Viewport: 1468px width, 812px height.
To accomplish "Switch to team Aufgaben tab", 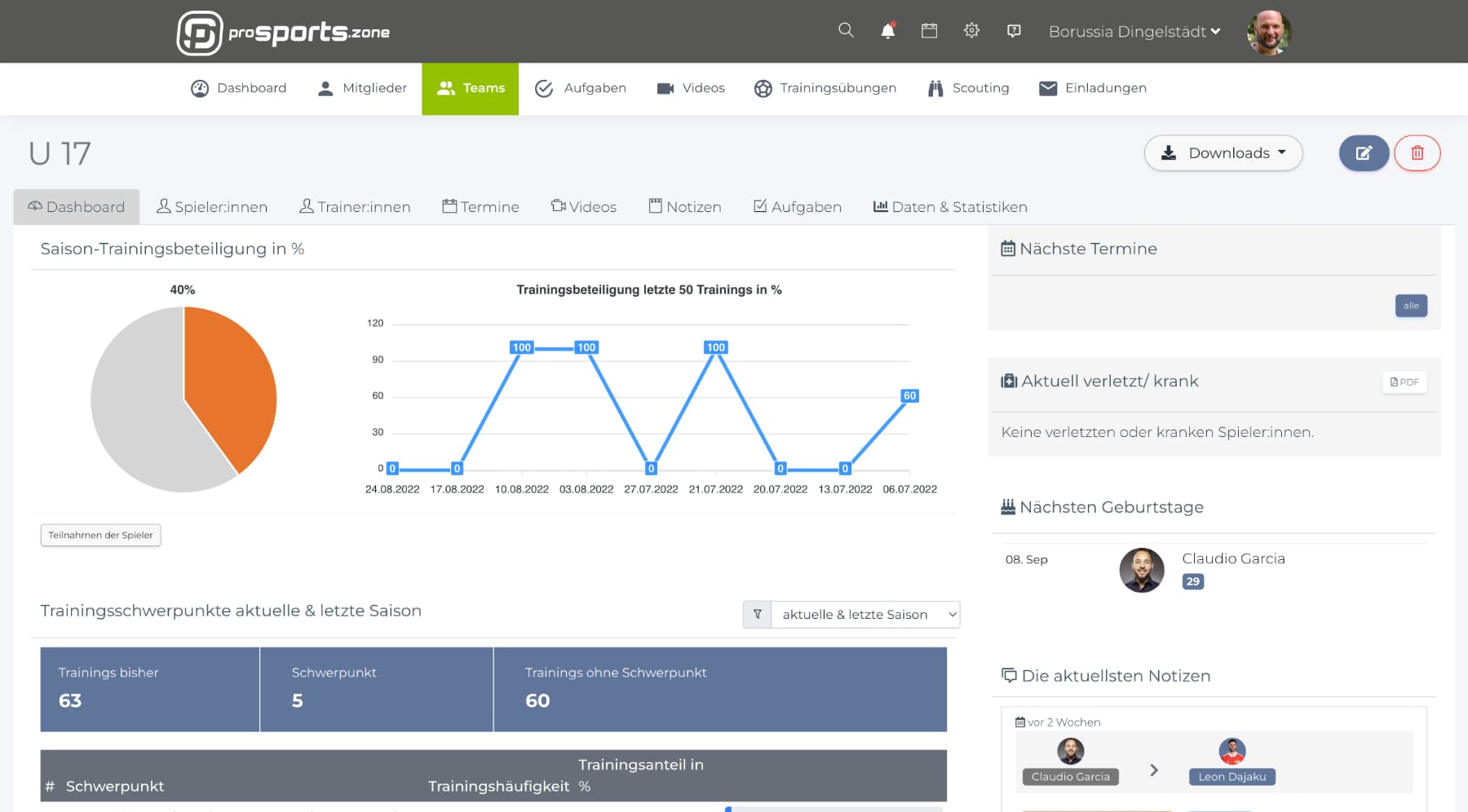I will 798,207.
